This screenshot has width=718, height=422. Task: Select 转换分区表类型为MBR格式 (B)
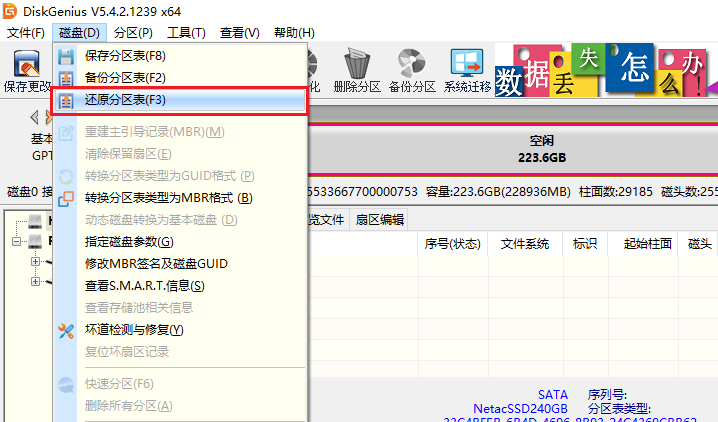[x=179, y=198]
